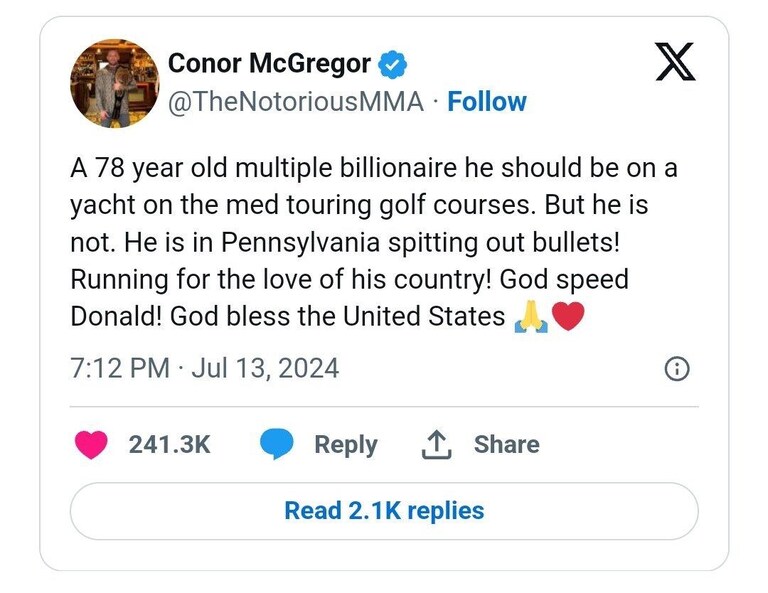The height and width of the screenshot is (593, 768).
Task: Open the X logo link
Action: pyautogui.click(x=675, y=62)
